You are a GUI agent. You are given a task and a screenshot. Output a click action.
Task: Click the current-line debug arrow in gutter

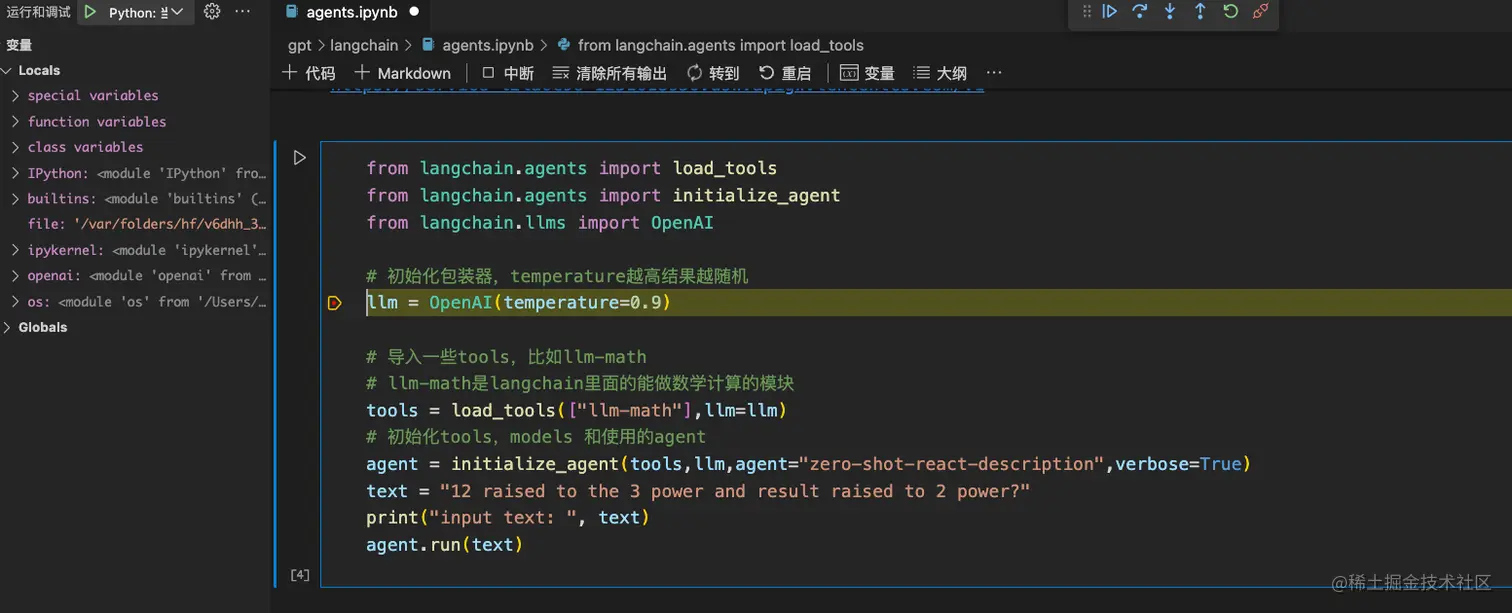coord(335,303)
